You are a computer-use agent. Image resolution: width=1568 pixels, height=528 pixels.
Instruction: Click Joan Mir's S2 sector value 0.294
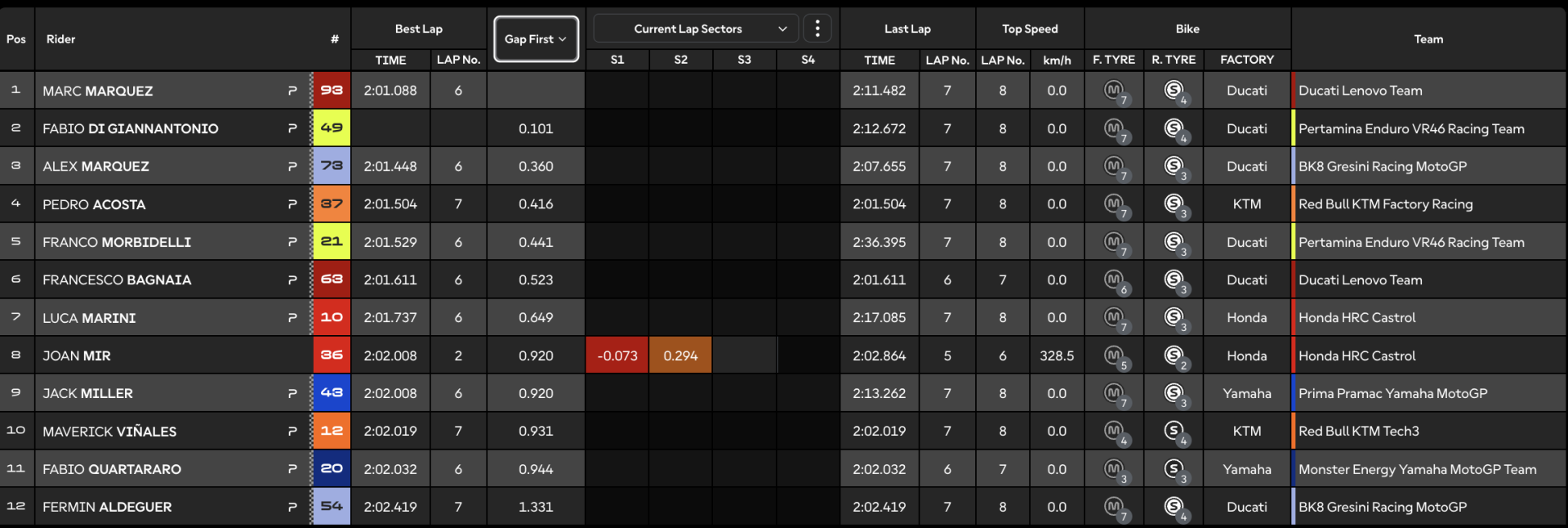pyautogui.click(x=680, y=356)
